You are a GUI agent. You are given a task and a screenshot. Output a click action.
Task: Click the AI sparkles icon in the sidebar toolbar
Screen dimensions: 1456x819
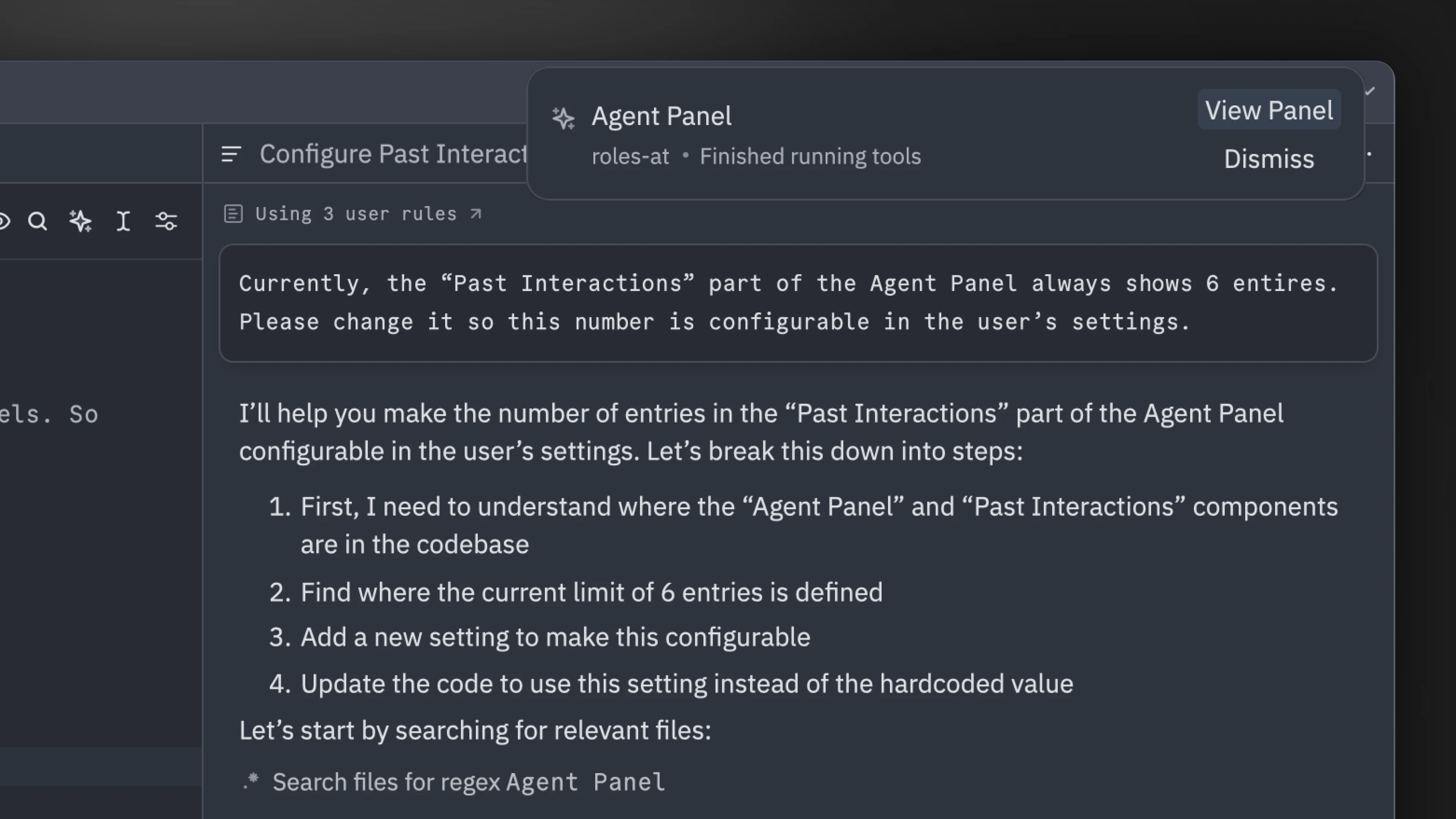(80, 221)
